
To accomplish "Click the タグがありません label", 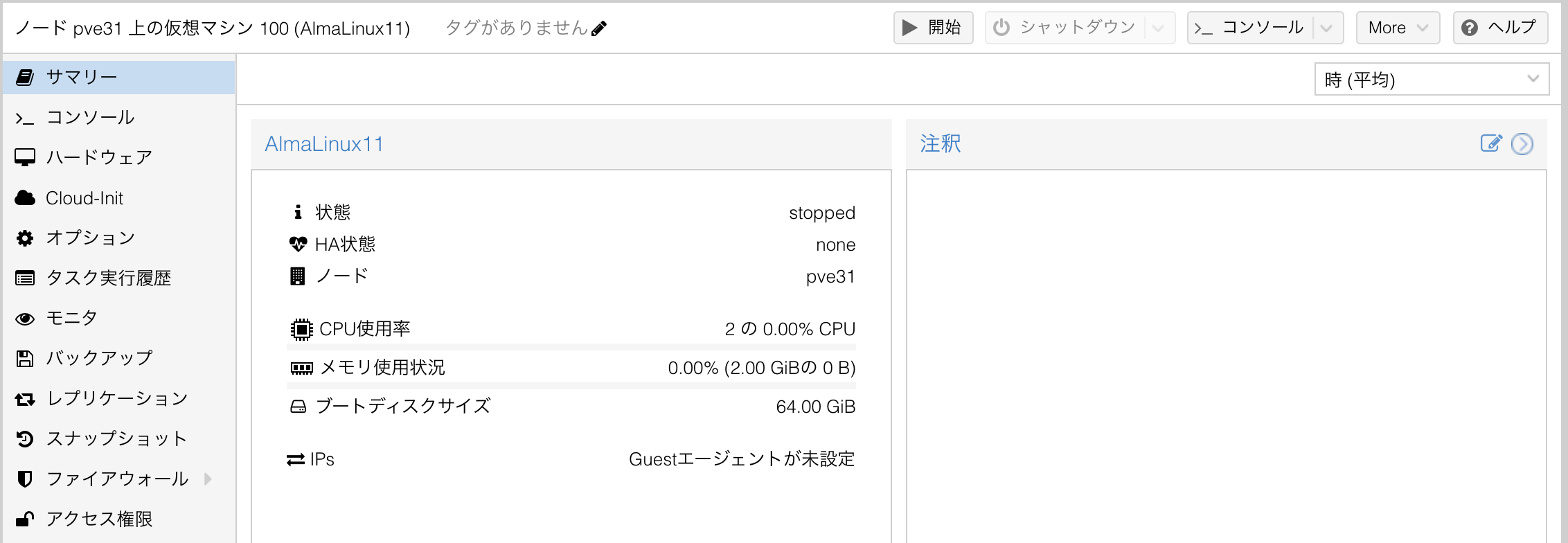I will pos(517,28).
